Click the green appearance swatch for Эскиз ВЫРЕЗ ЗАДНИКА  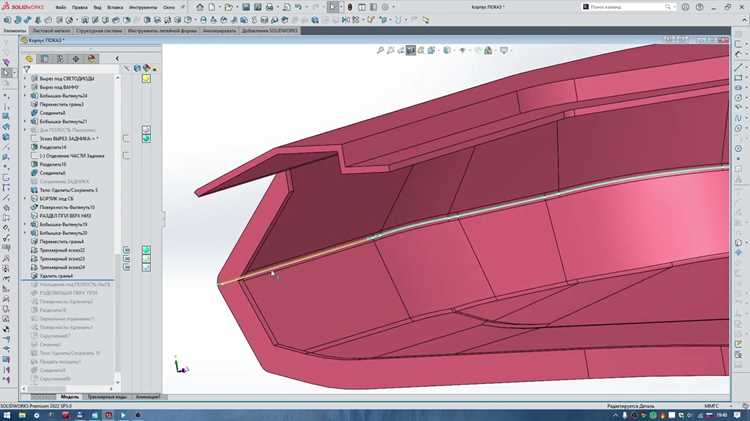146,139
